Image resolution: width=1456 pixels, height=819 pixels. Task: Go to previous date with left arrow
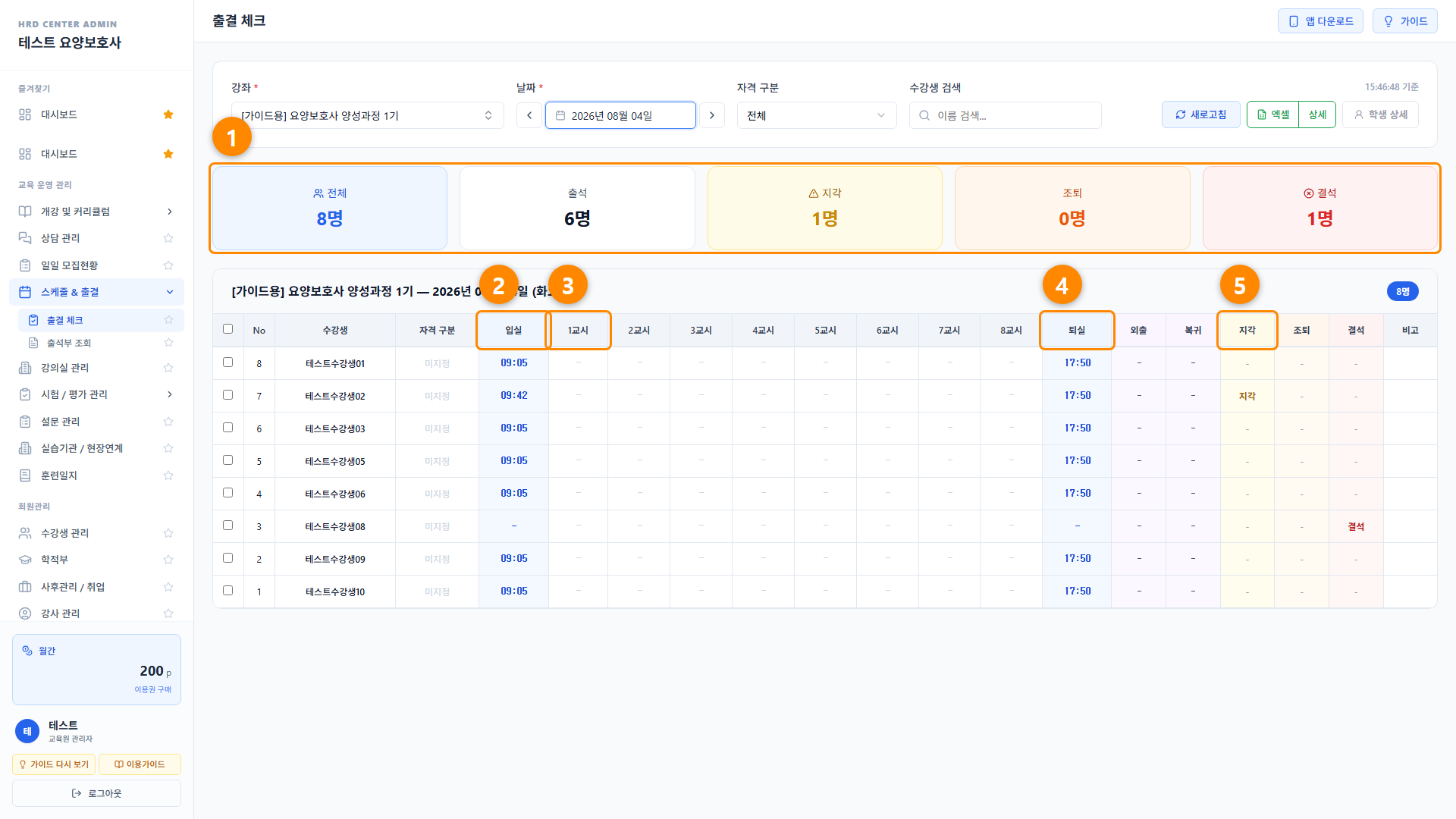[x=529, y=115]
